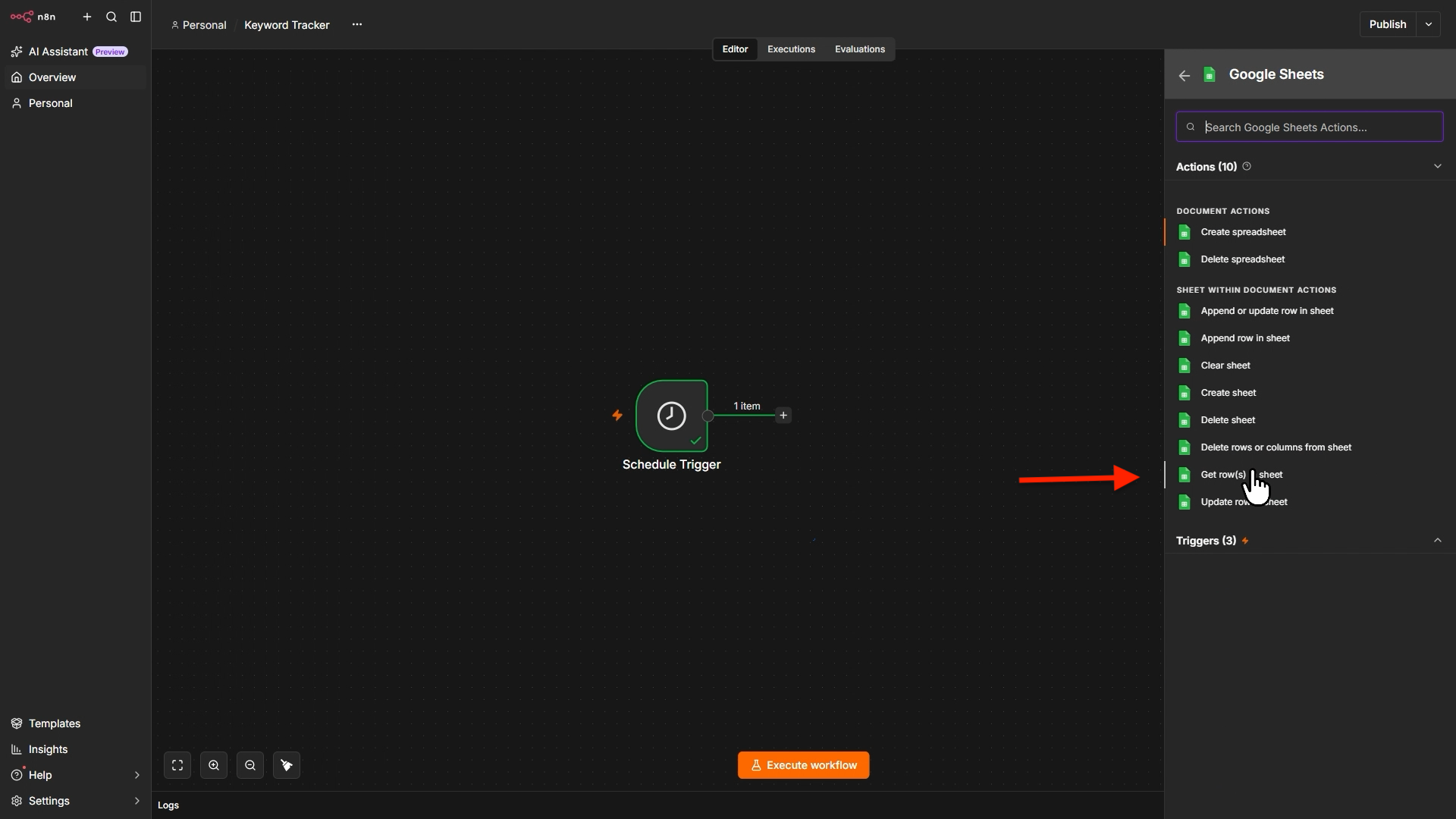Go back with the arrow in Google Sheets panel
This screenshot has height=819, width=1456.
1184,75
